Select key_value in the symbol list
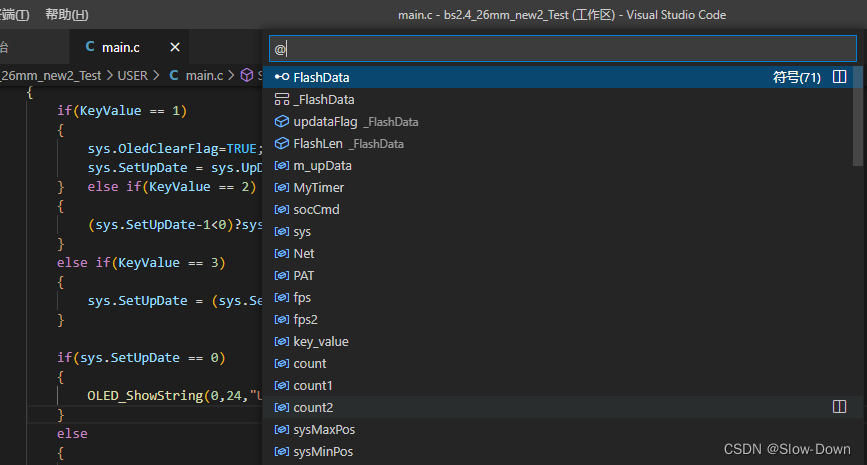 320,341
